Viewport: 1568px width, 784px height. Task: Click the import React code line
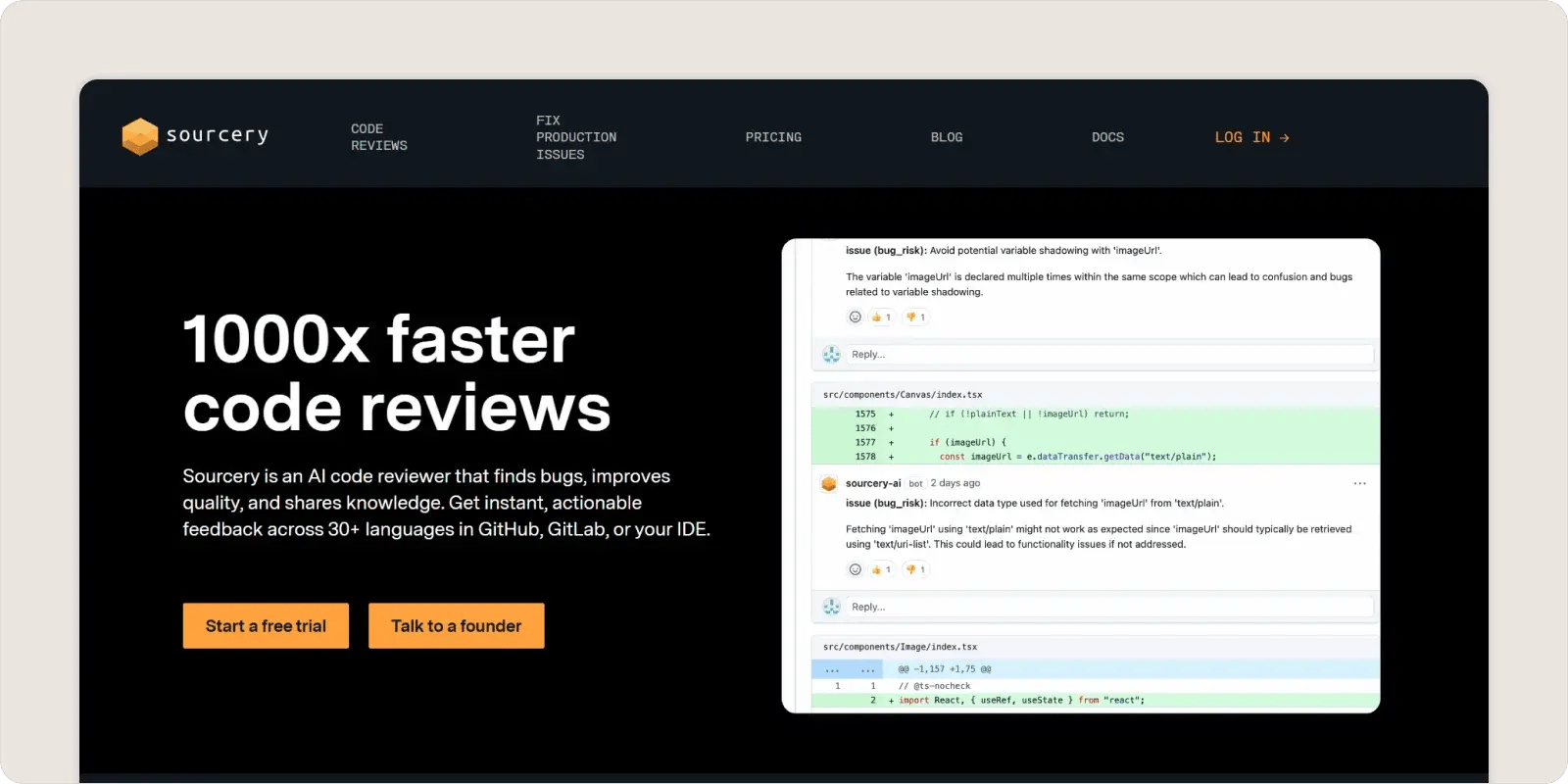pos(1096,701)
